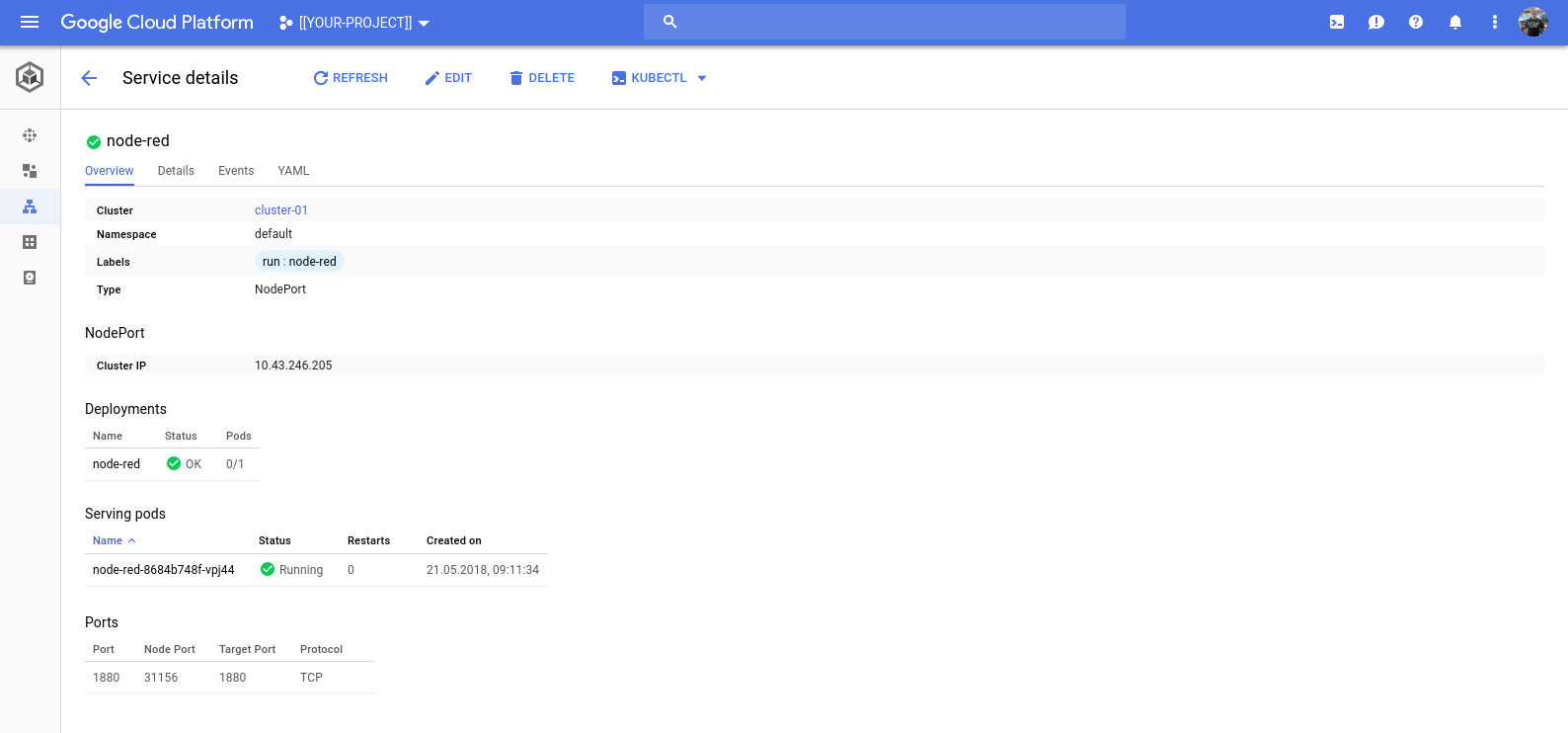Click the 'Target Port' column header
The width and height of the screenshot is (1568, 733).
pyautogui.click(x=247, y=650)
